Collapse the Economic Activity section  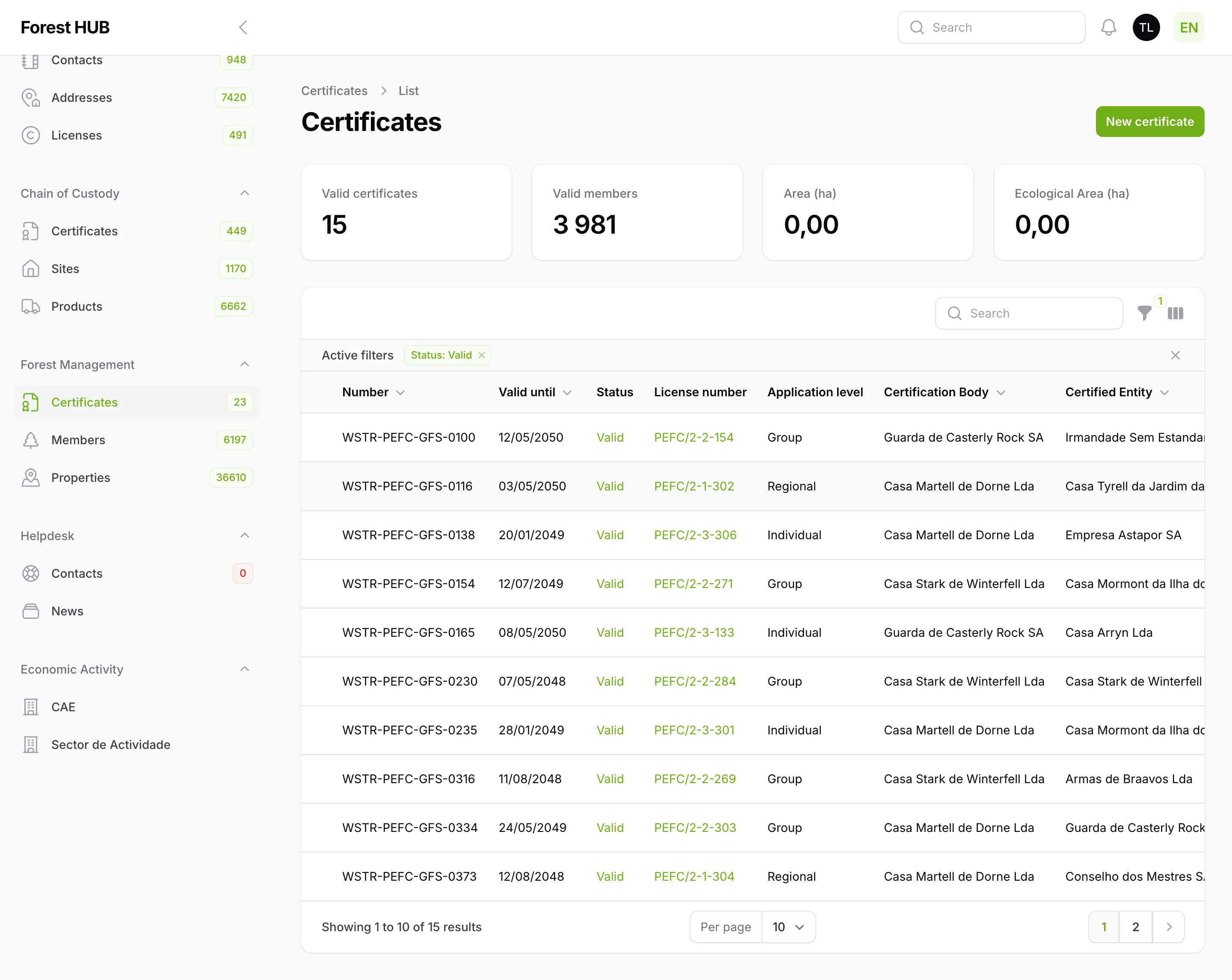(245, 669)
